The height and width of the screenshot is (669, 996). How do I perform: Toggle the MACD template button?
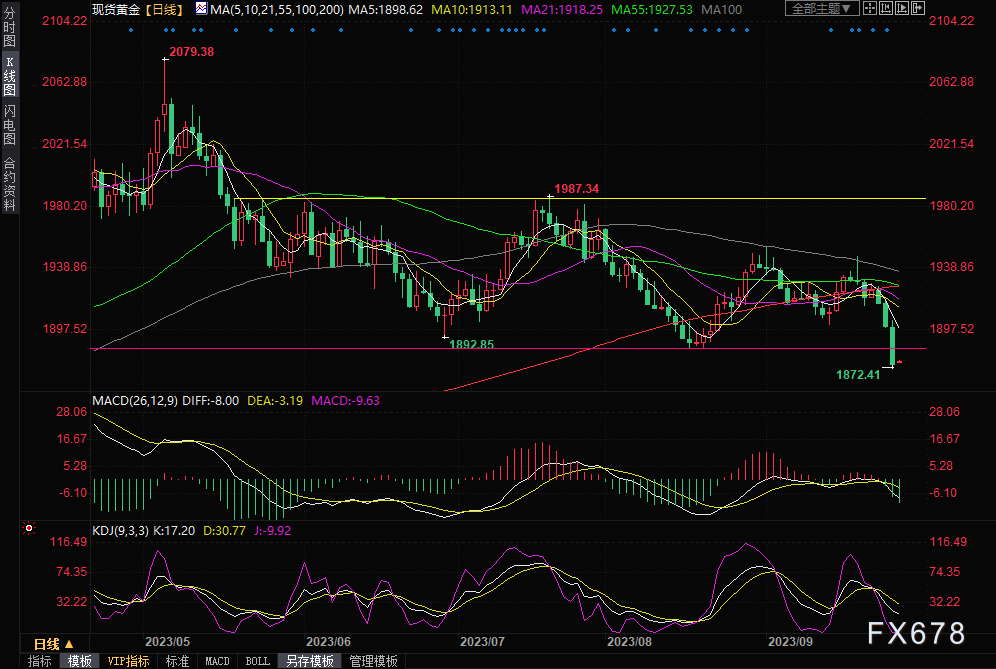pyautogui.click(x=217, y=661)
